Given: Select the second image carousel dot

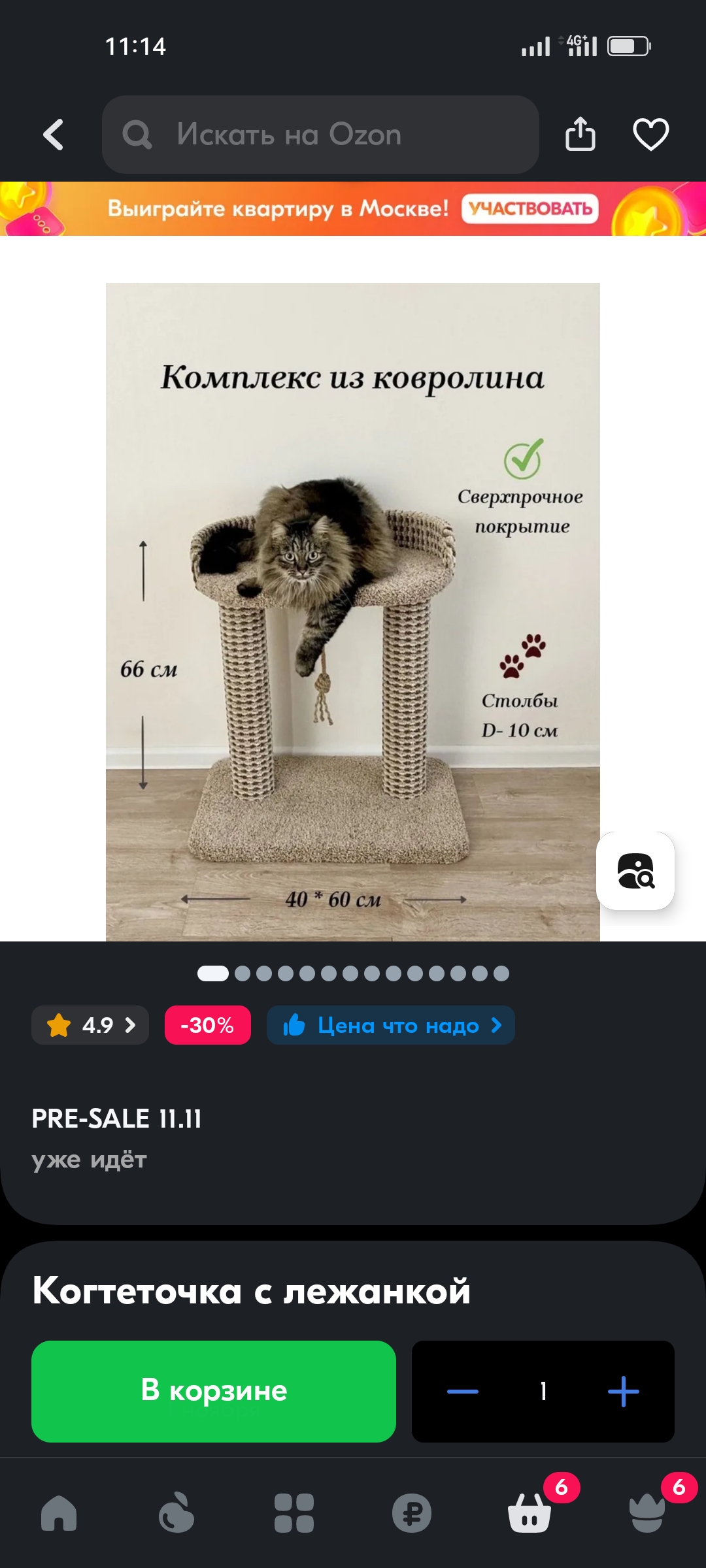Looking at the screenshot, I should click(243, 973).
